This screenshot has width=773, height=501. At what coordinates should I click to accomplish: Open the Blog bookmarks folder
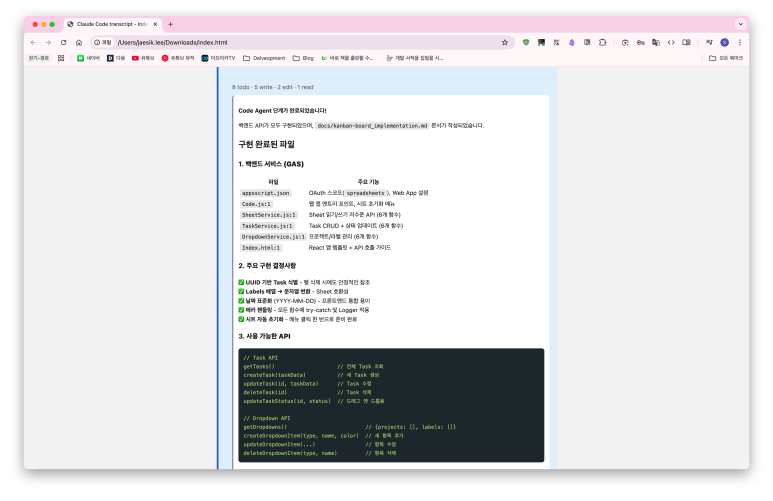[303, 58]
